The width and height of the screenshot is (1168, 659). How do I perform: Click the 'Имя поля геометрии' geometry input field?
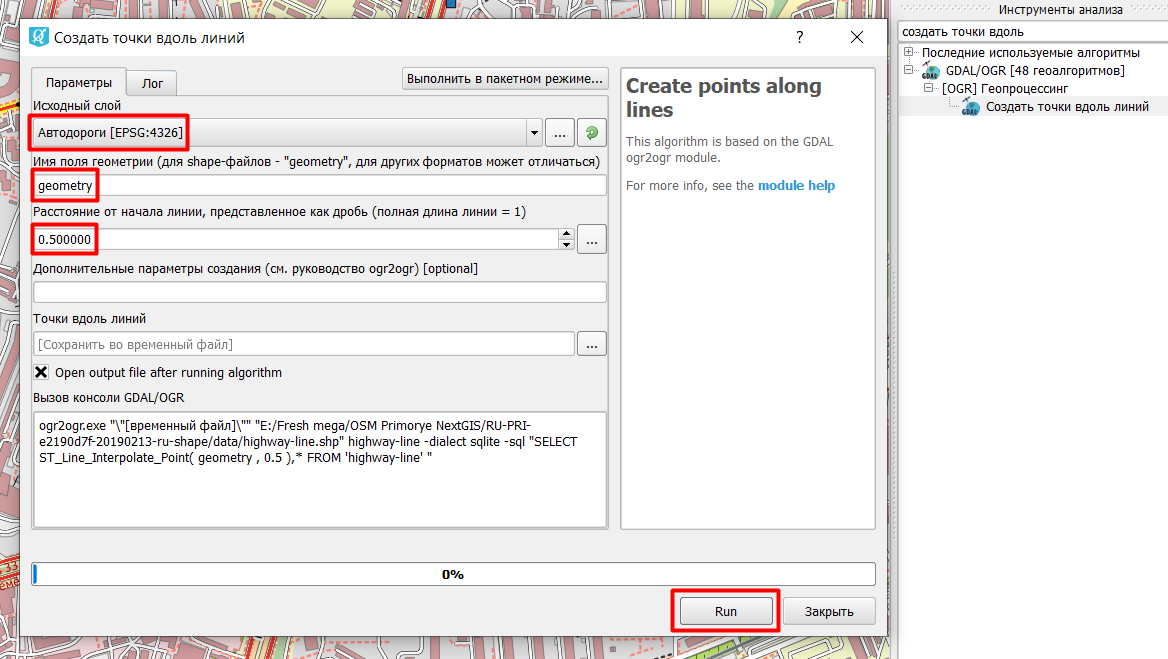coord(320,185)
